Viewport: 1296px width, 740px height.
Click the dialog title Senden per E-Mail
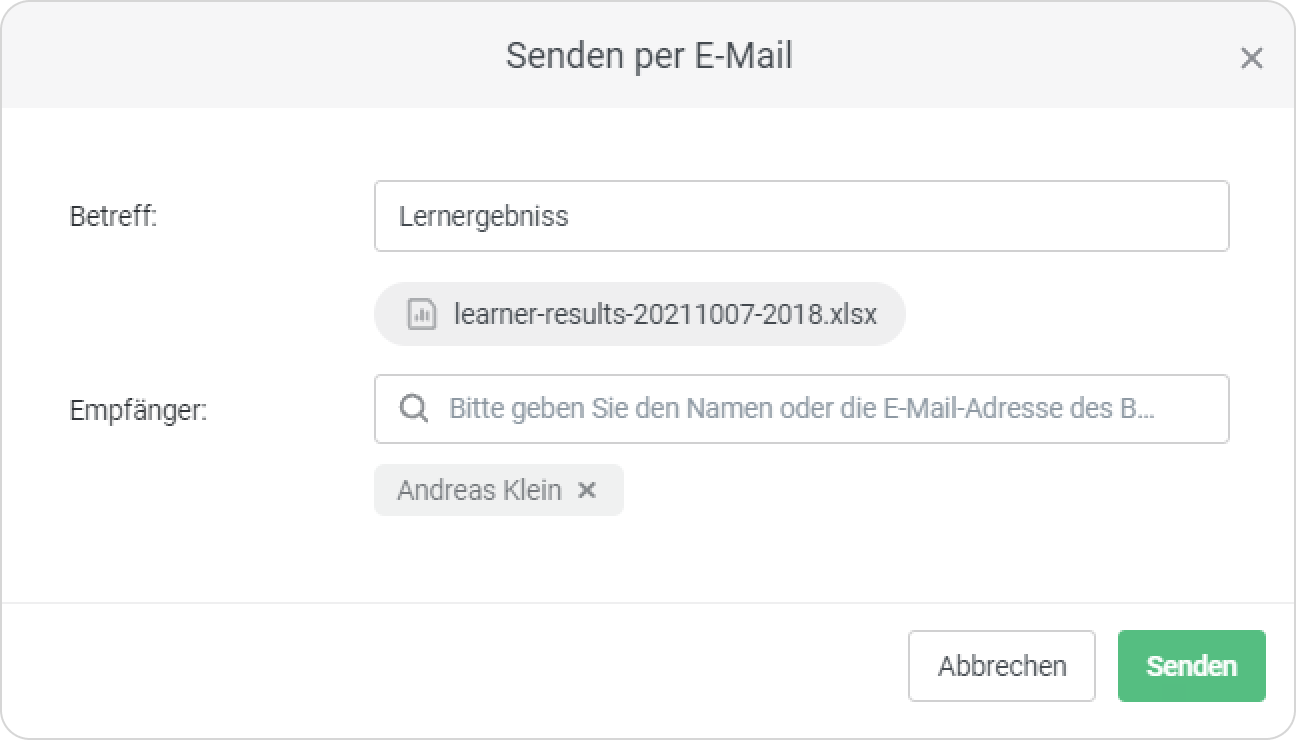click(x=649, y=55)
